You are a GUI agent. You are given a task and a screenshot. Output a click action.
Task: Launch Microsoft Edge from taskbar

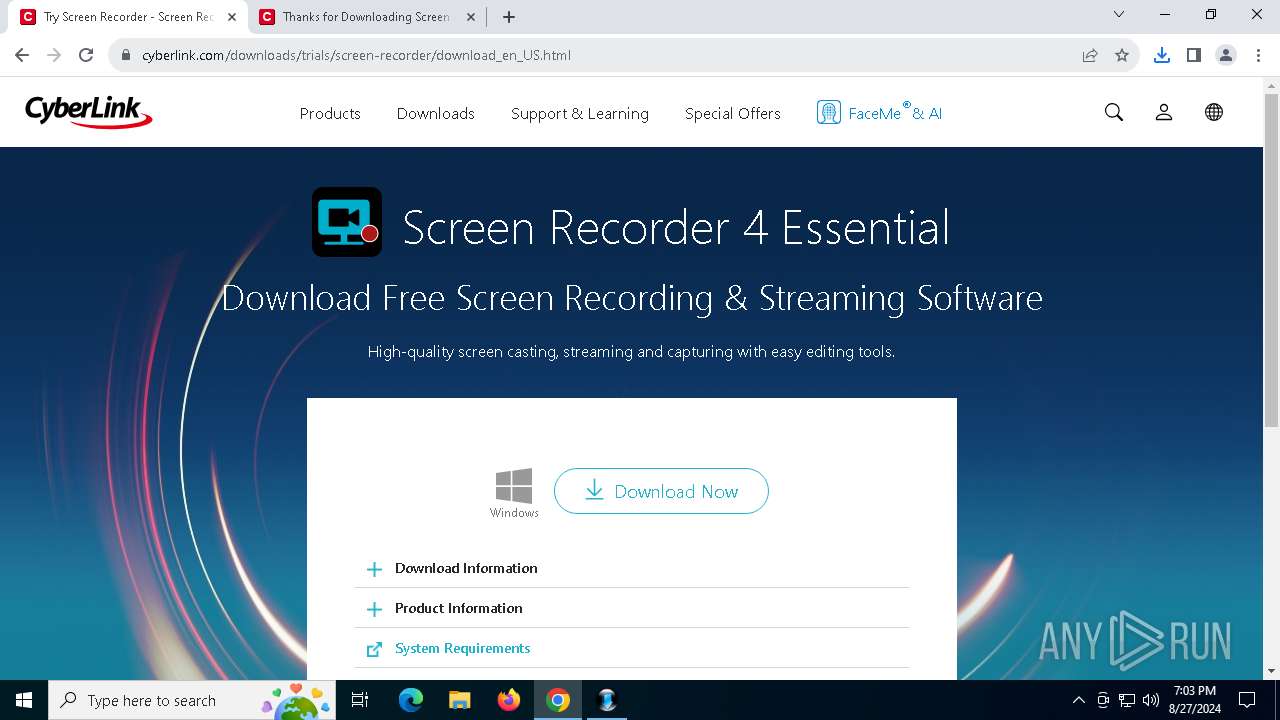[x=411, y=700]
